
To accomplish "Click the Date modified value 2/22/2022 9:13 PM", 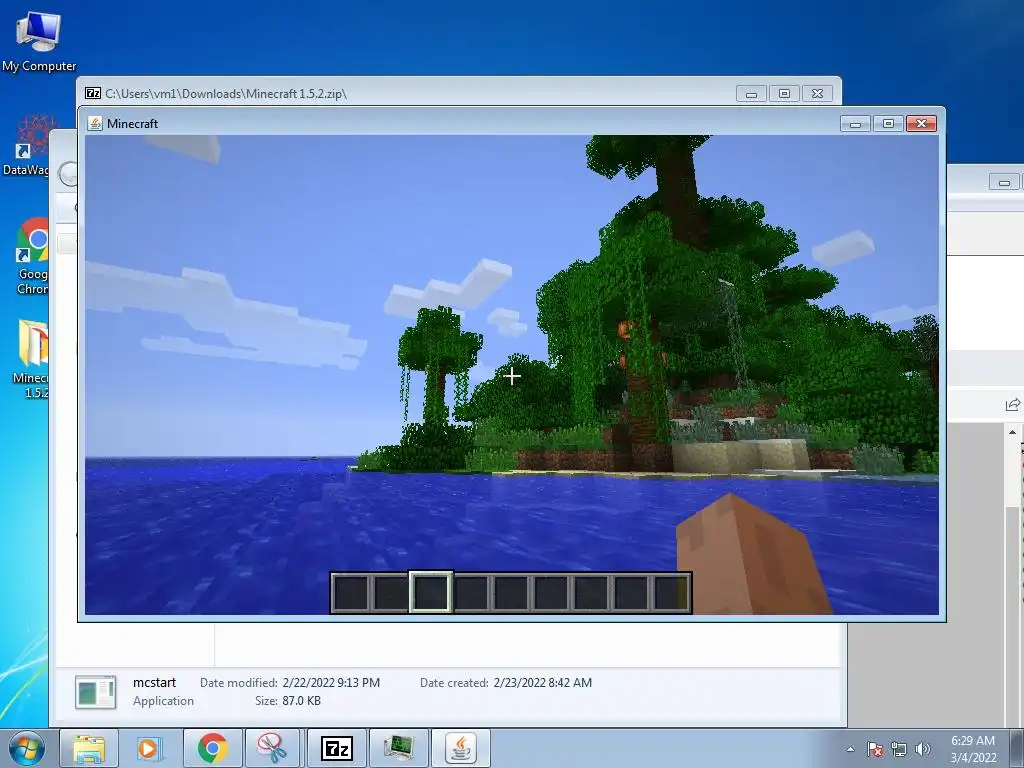I will (x=331, y=682).
